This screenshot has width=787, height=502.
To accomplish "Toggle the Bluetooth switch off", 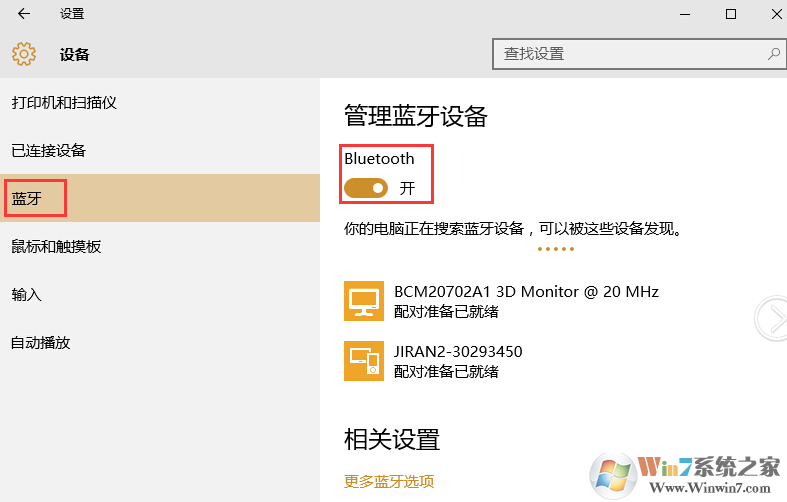I will [366, 187].
